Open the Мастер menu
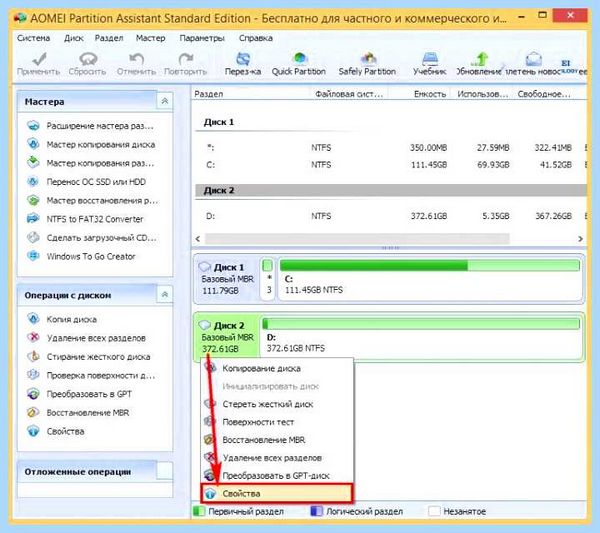 pos(150,38)
